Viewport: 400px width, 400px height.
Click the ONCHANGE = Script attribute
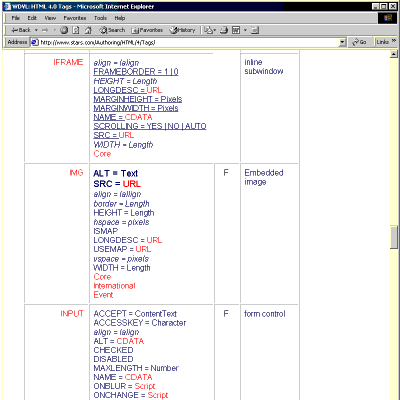(131, 395)
